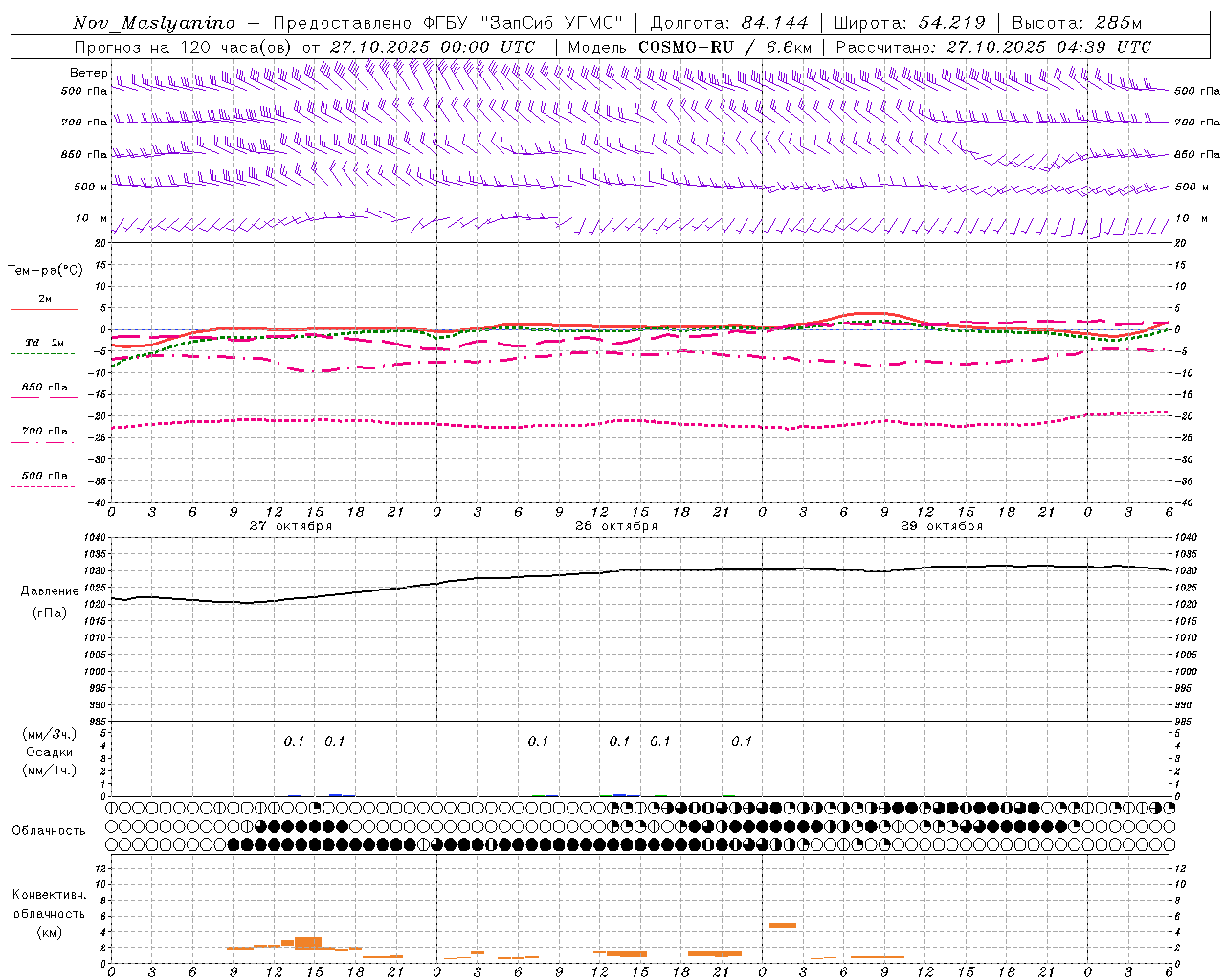Click the Облачность cloud cover label
The height and width of the screenshot is (980, 1225).
tap(49, 831)
